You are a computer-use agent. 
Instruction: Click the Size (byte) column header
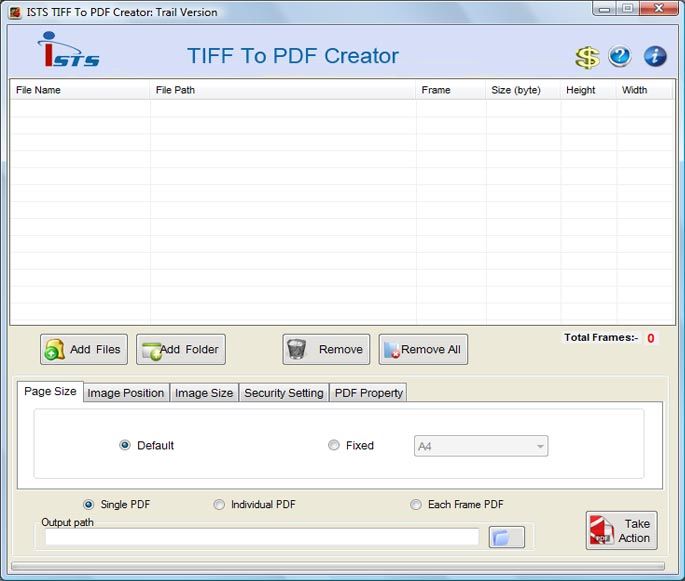coord(523,90)
